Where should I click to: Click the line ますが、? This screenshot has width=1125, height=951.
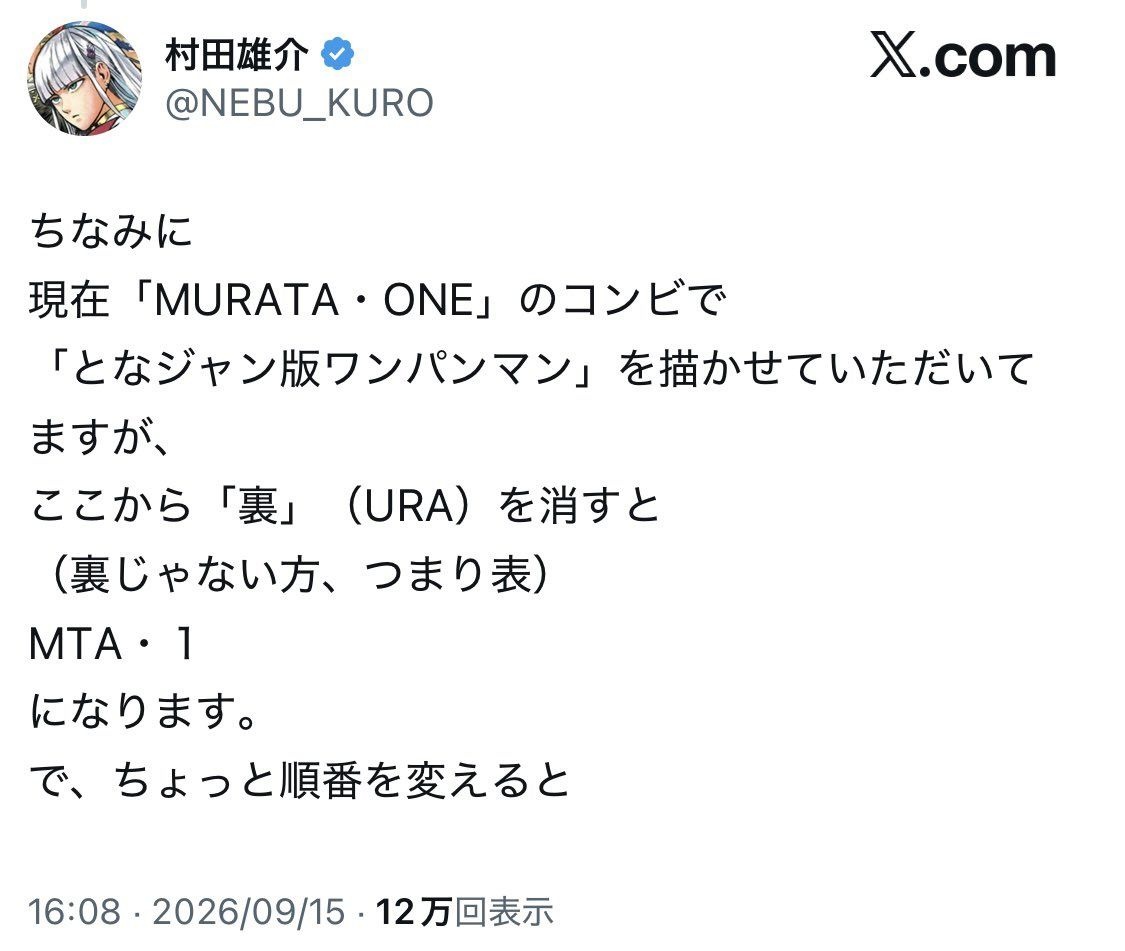pos(100,438)
